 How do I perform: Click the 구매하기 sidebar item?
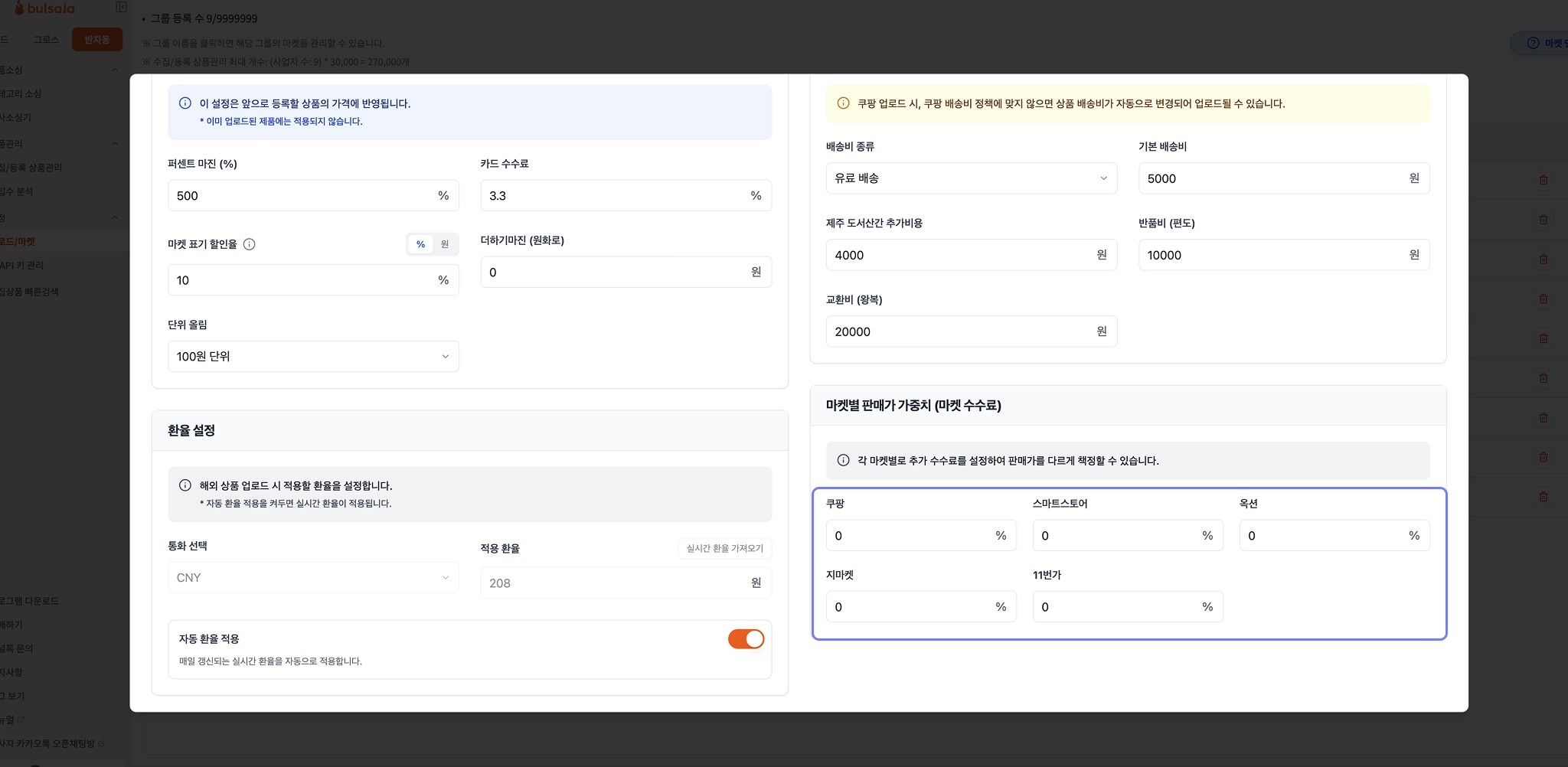[x=11, y=625]
